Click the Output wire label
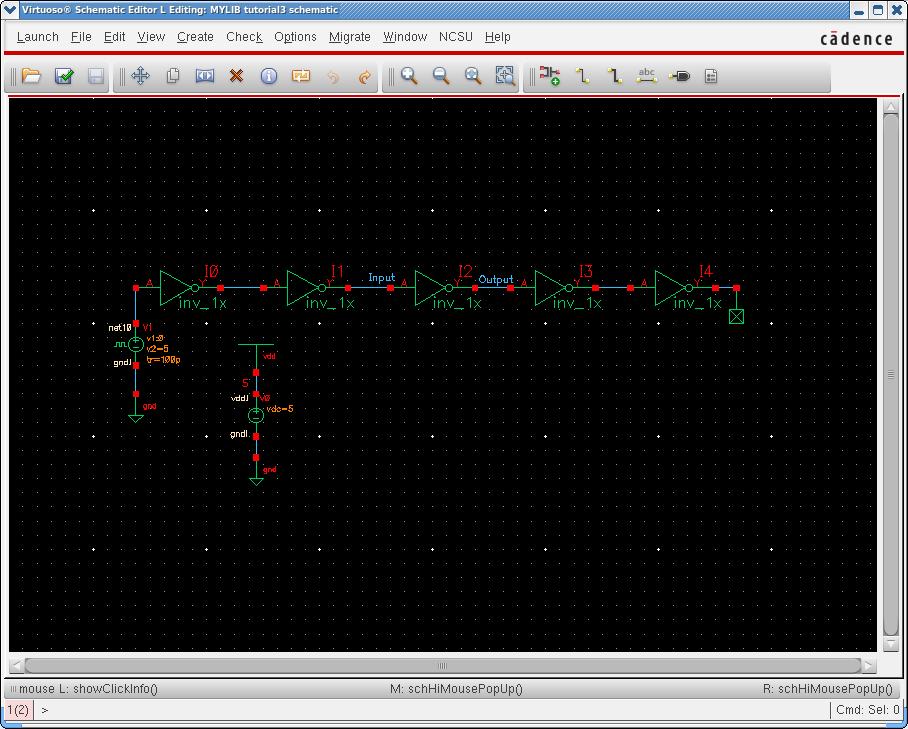 point(496,280)
